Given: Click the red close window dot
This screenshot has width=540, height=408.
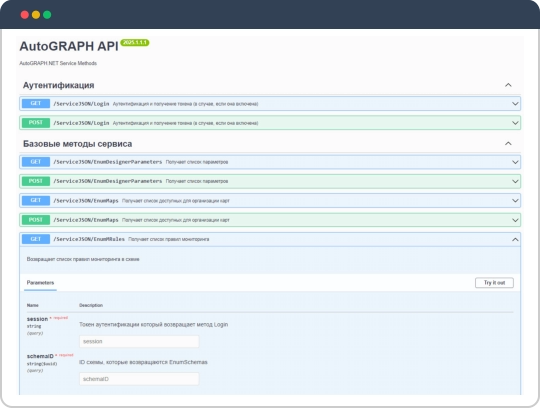Looking at the screenshot, I should pos(24,15).
